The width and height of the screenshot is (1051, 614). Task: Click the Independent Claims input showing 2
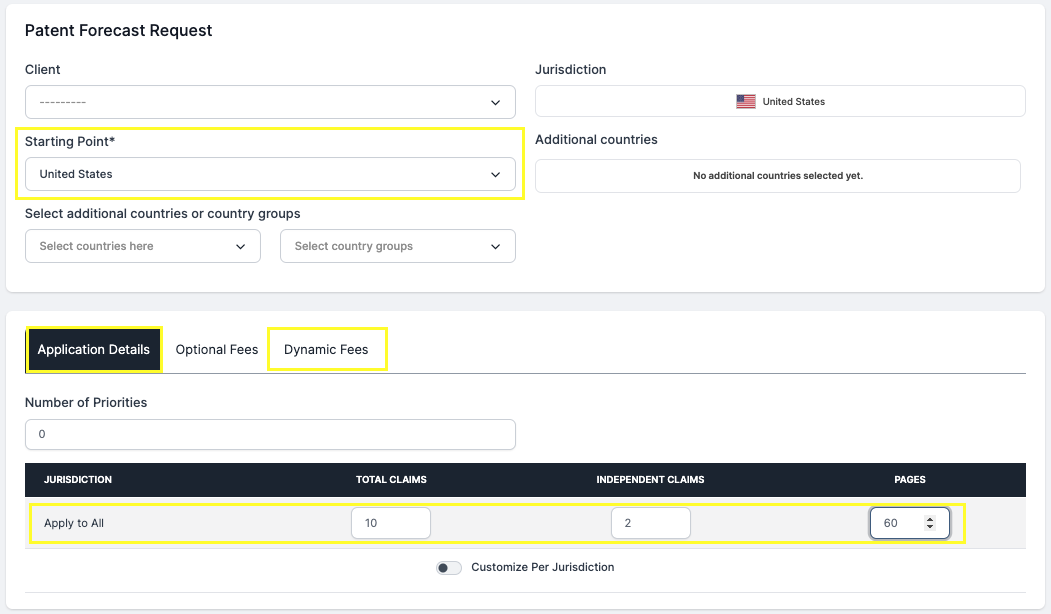[651, 522]
